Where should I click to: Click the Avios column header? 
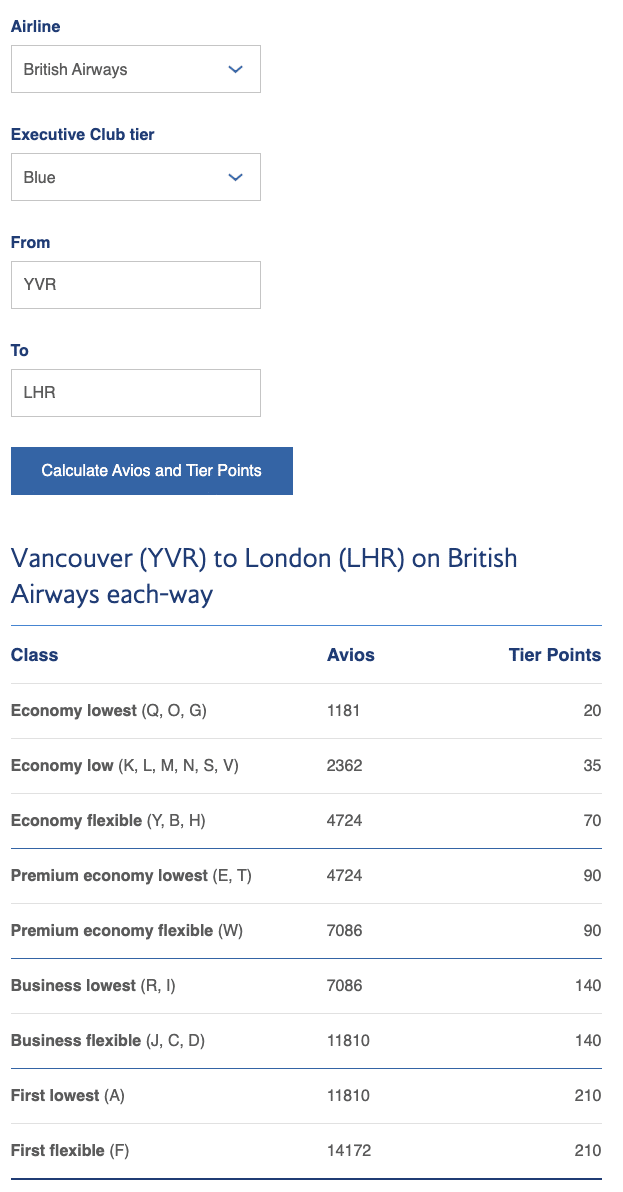point(350,655)
